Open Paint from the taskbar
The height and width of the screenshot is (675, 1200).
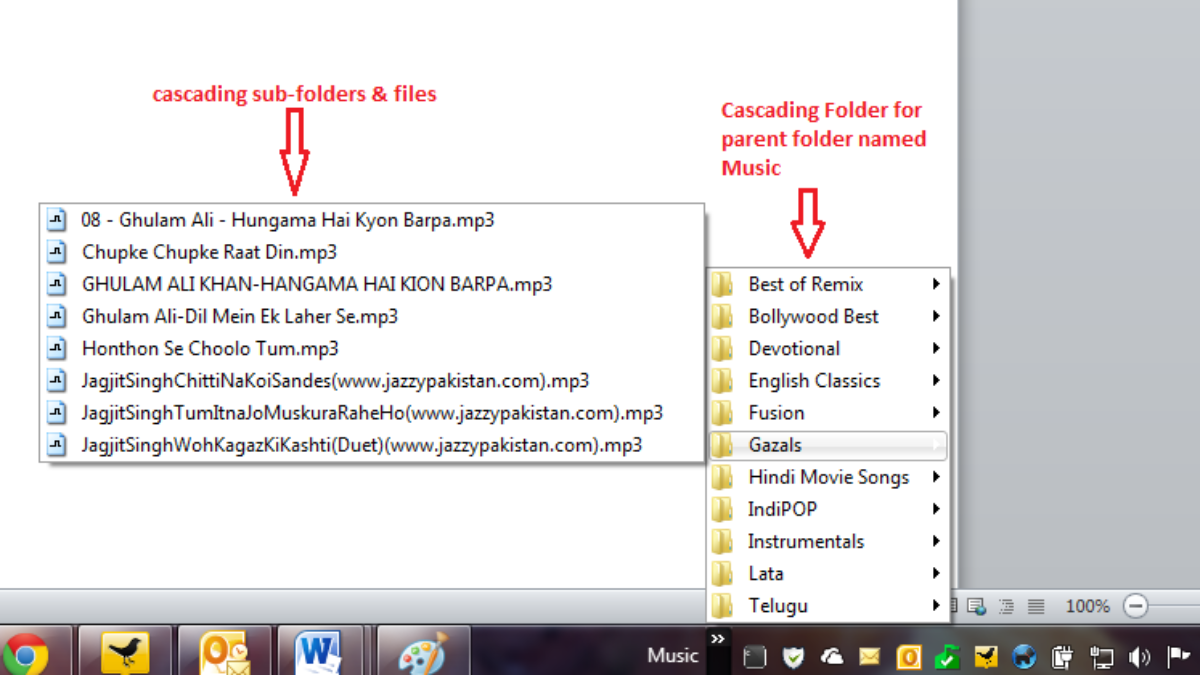tap(422, 650)
